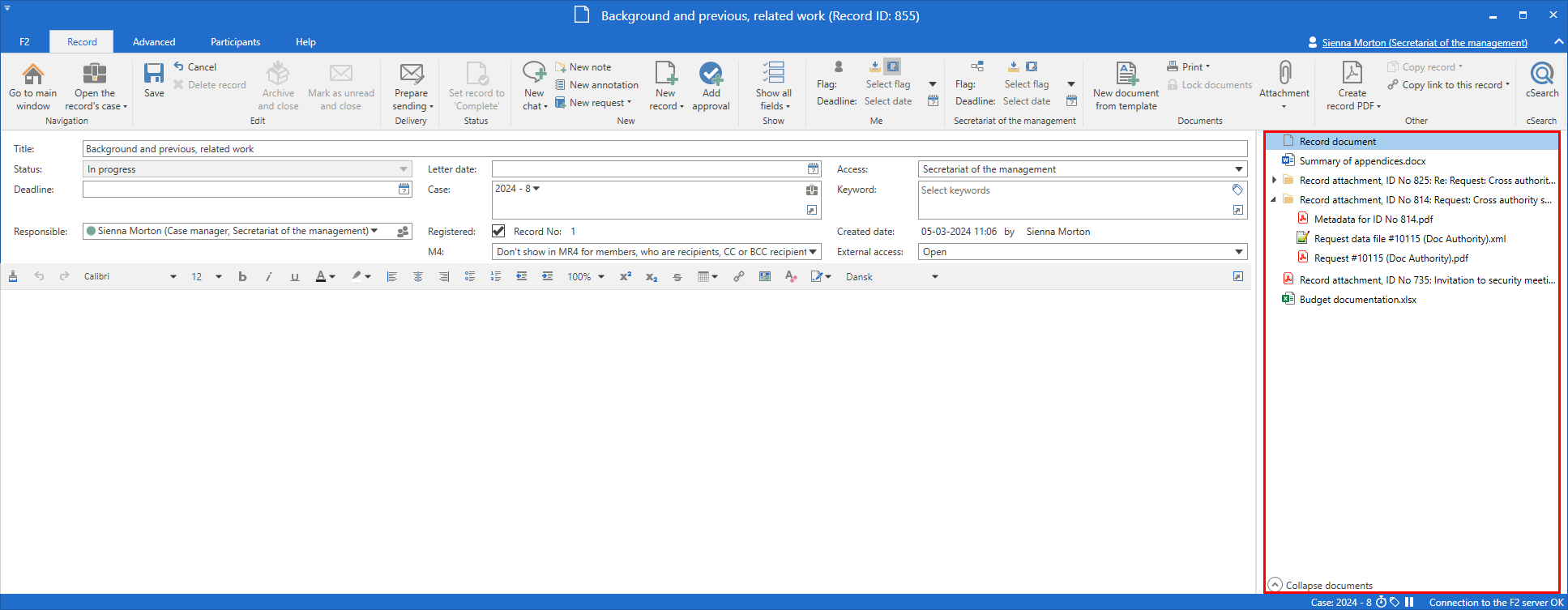The width and height of the screenshot is (1568, 610).
Task: Open the font size dropdown
Action: (x=219, y=277)
